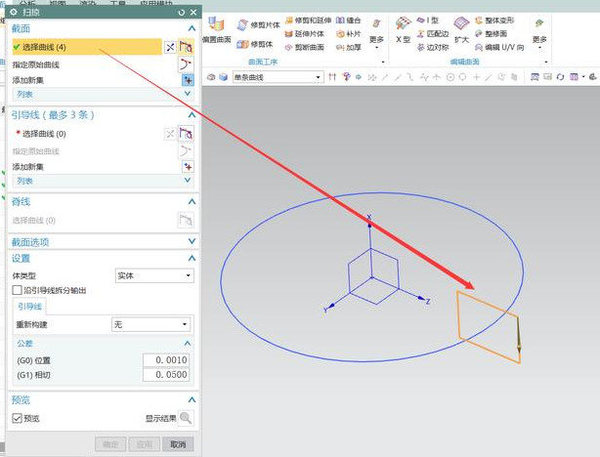The width and height of the screenshot is (600, 457).
Task: Click the curve selection icon in 引导线 section
Action: (x=186, y=134)
